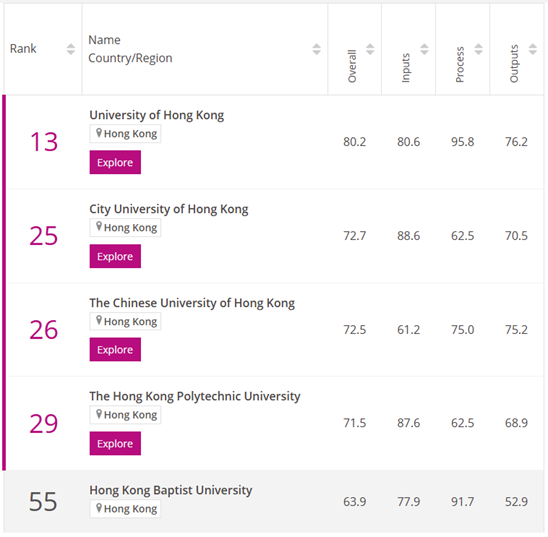Screen dimensions: 548x537
Task: Sort by Outputs score arrows
Action: pos(533,49)
